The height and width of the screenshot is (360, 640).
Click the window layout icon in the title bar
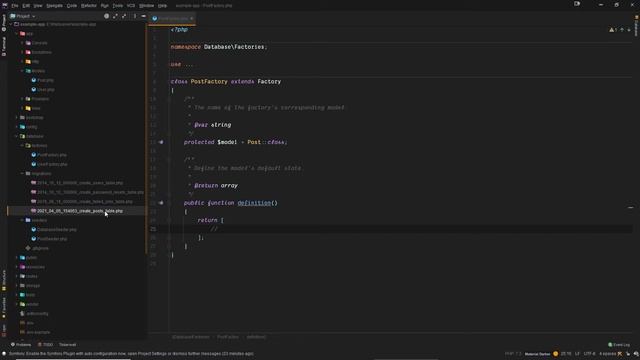pos(577,4)
